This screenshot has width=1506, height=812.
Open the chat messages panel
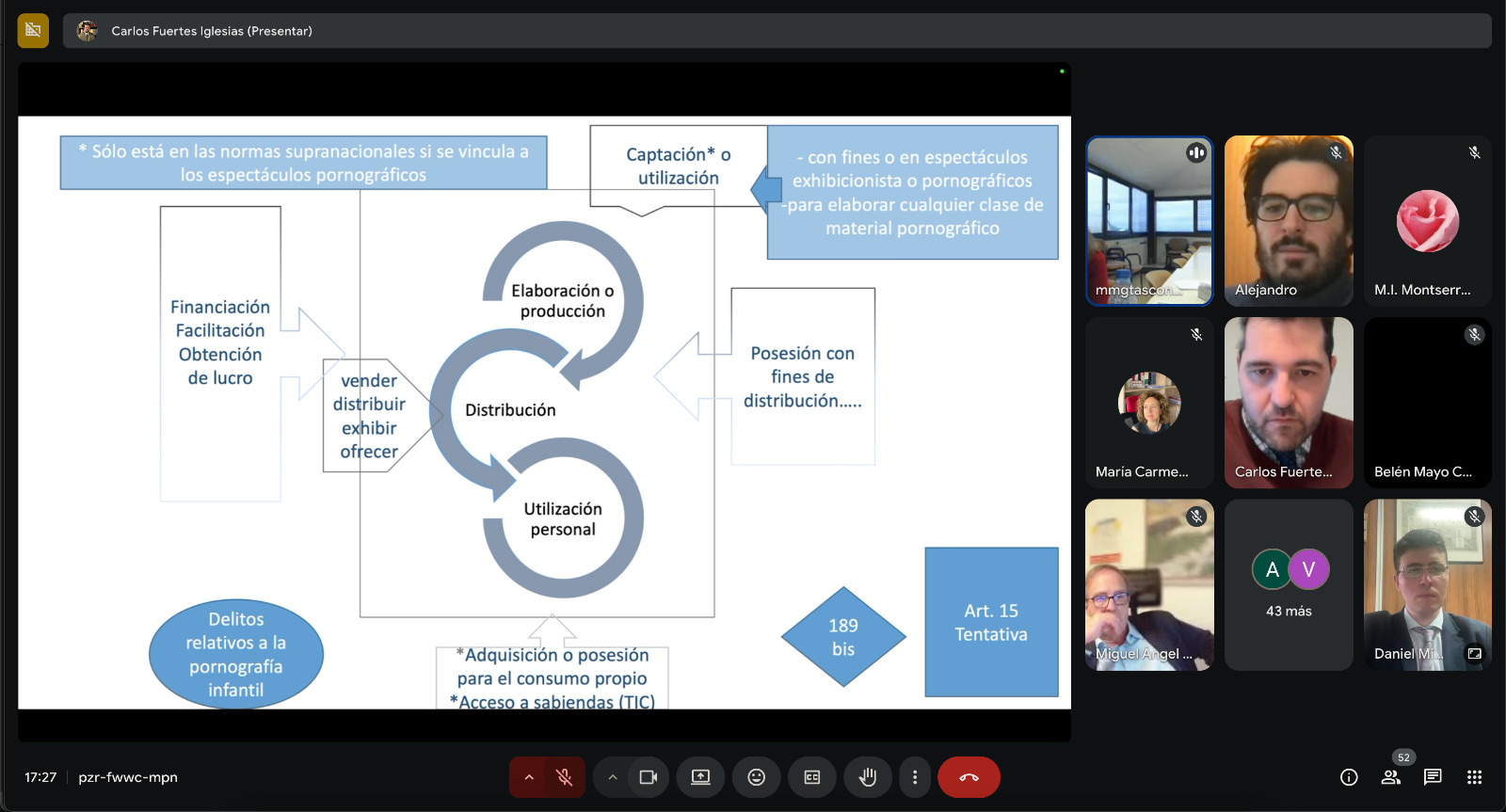(x=1433, y=777)
